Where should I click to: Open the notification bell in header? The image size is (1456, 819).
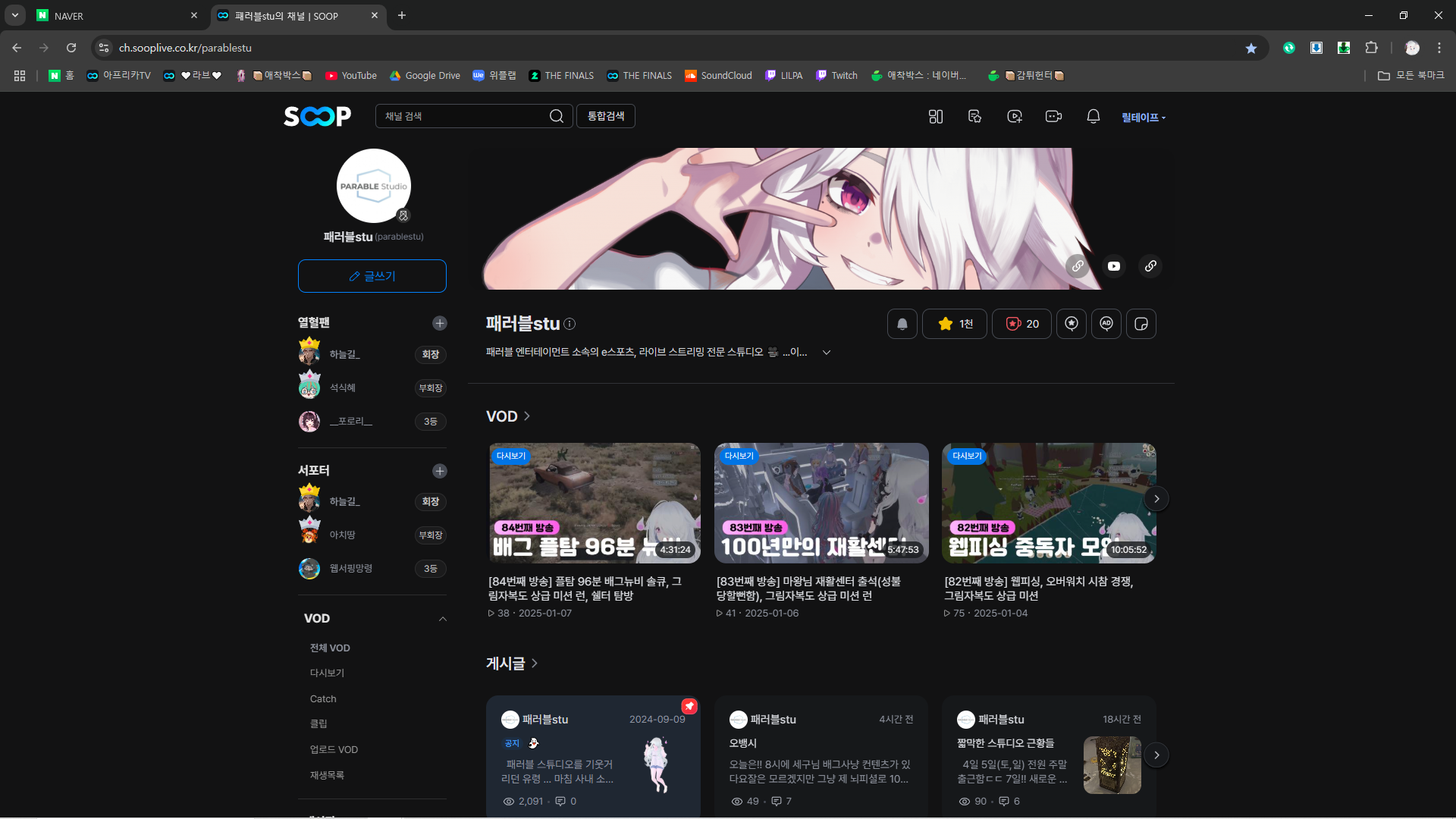coord(1093,117)
